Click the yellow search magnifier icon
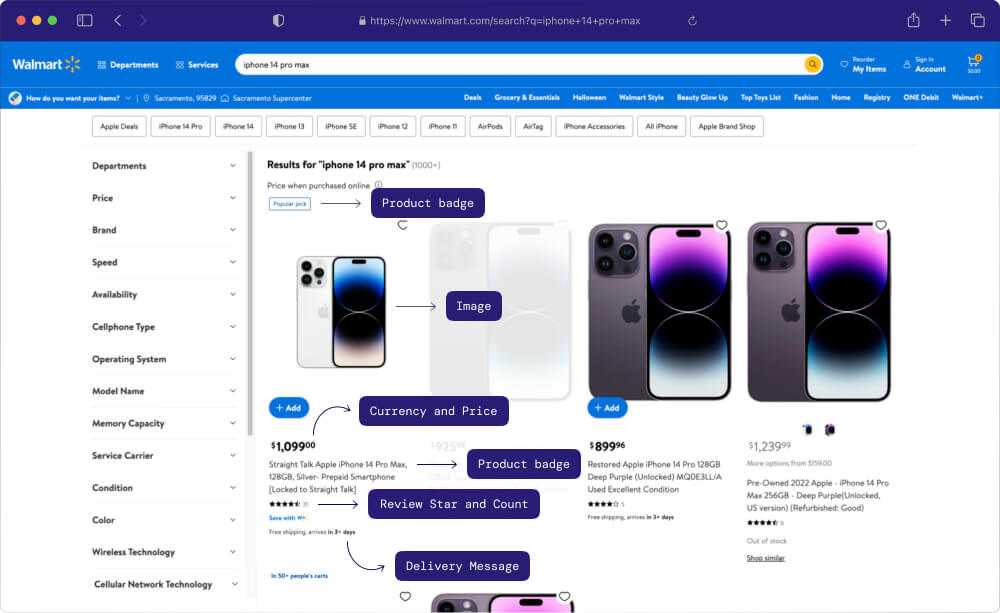 [x=810, y=63]
